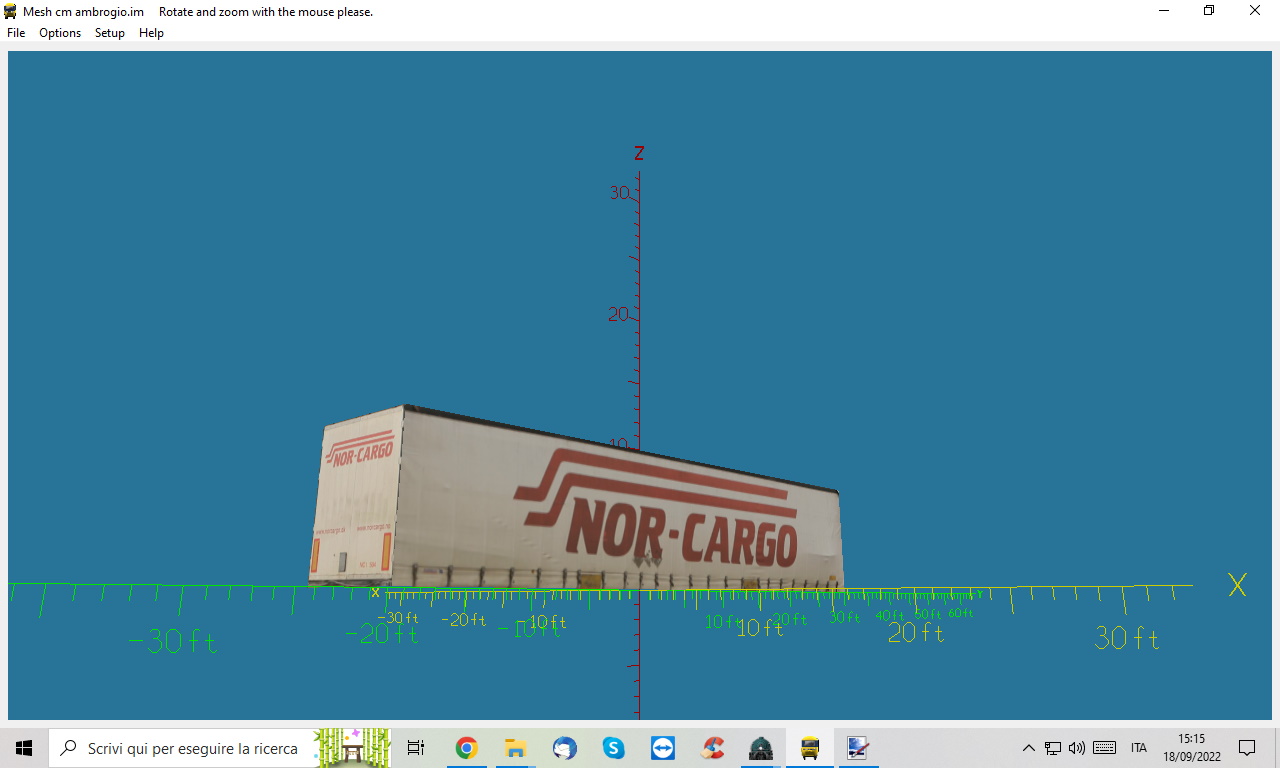The height and width of the screenshot is (768, 1280).
Task: Open the clock showing 15:15
Action: (1191, 748)
